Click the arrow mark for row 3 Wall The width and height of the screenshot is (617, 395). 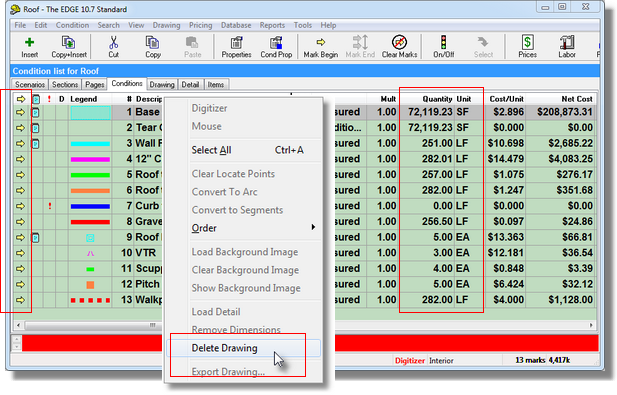(x=20, y=144)
